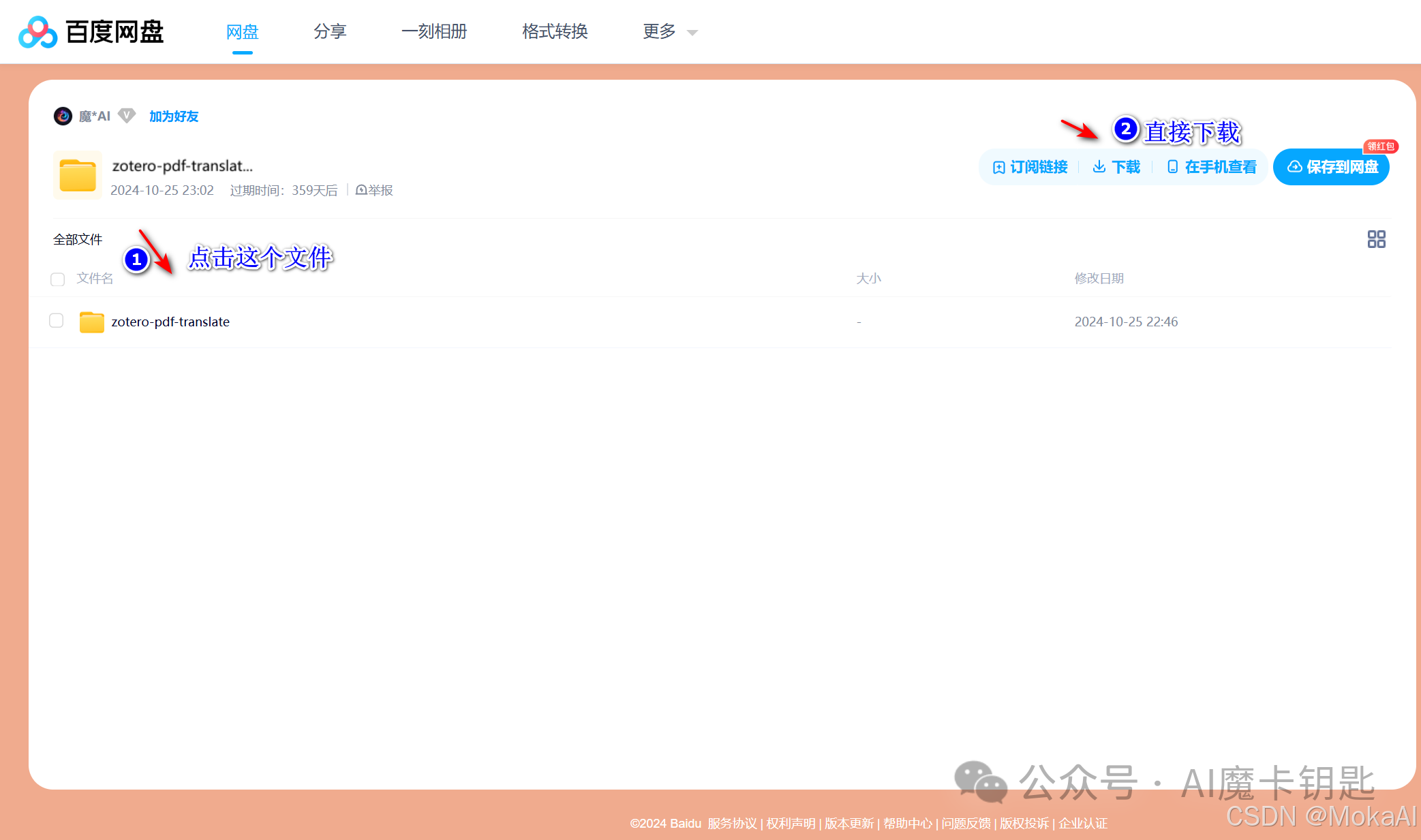
Task: Open the 格式转换 tab
Action: pyautogui.click(x=555, y=32)
